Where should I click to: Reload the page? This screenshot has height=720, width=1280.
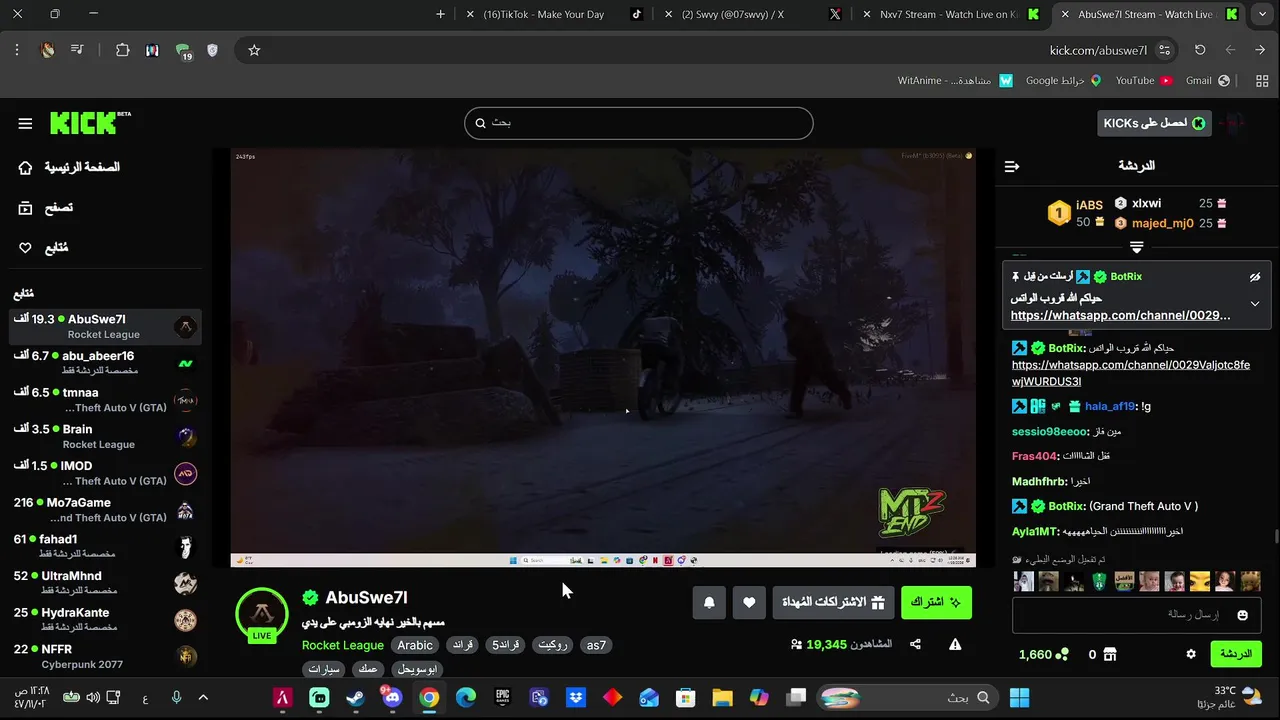point(1200,50)
